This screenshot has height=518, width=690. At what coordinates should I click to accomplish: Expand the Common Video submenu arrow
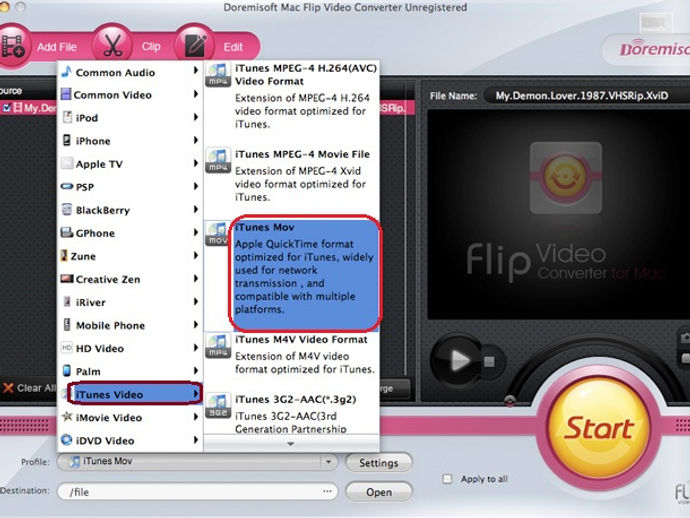195,94
